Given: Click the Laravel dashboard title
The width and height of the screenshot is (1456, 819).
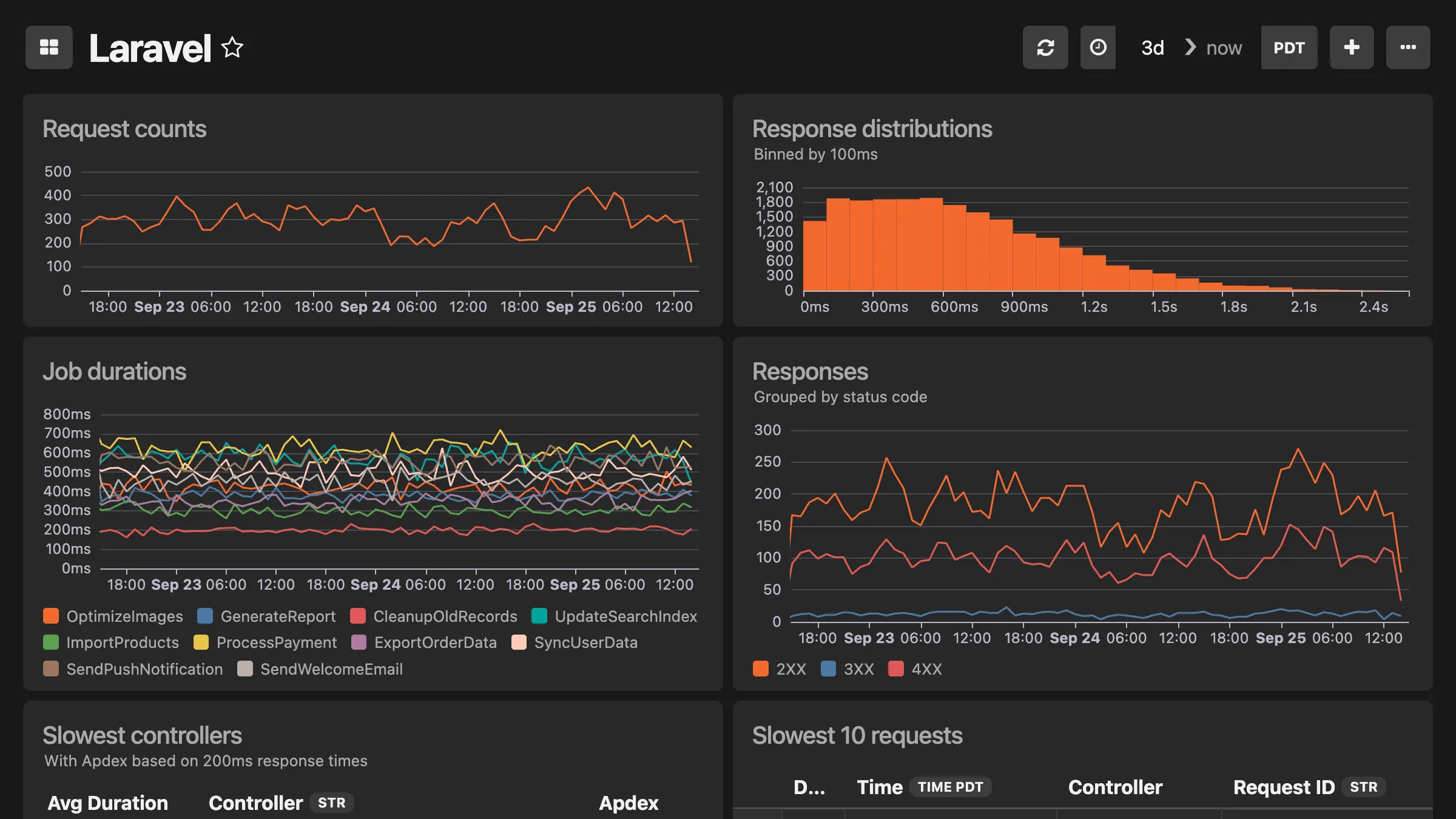Looking at the screenshot, I should click(x=150, y=48).
